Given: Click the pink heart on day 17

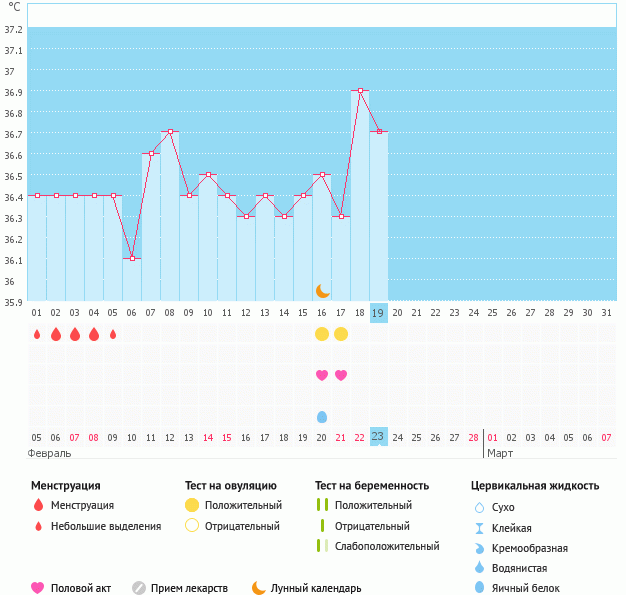Looking at the screenshot, I should click(341, 375).
